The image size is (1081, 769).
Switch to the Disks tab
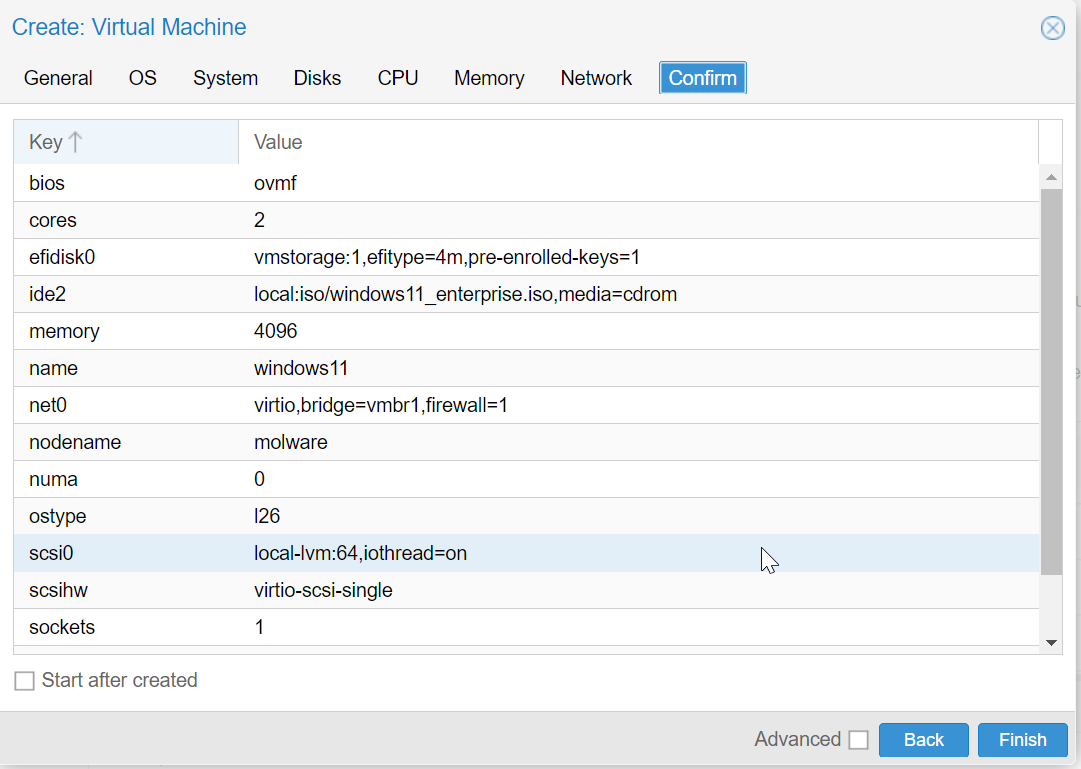[x=317, y=78]
